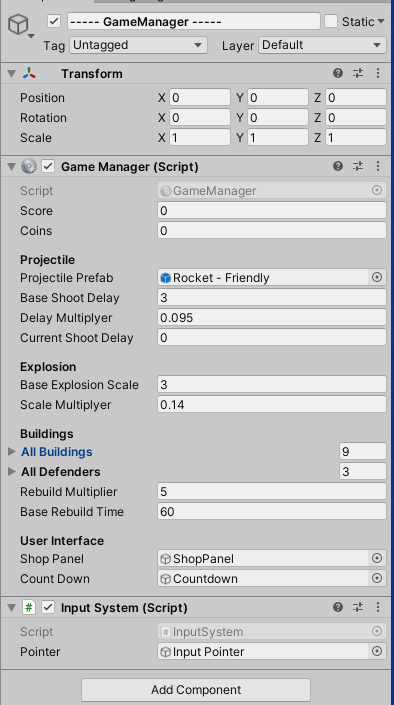Disable the Game Manager script checkbox
The width and height of the screenshot is (394, 705).
click(48, 167)
